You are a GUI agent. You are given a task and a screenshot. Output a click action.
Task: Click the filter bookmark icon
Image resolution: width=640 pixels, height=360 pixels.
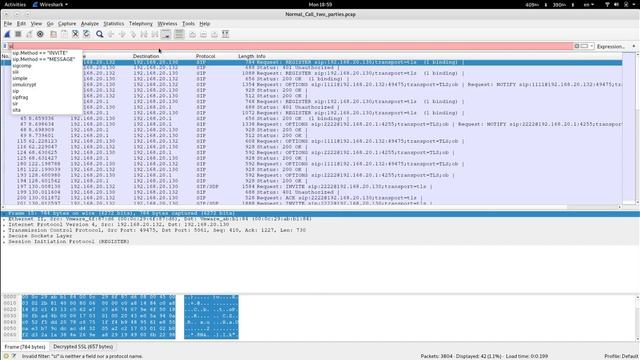click(x=5, y=46)
